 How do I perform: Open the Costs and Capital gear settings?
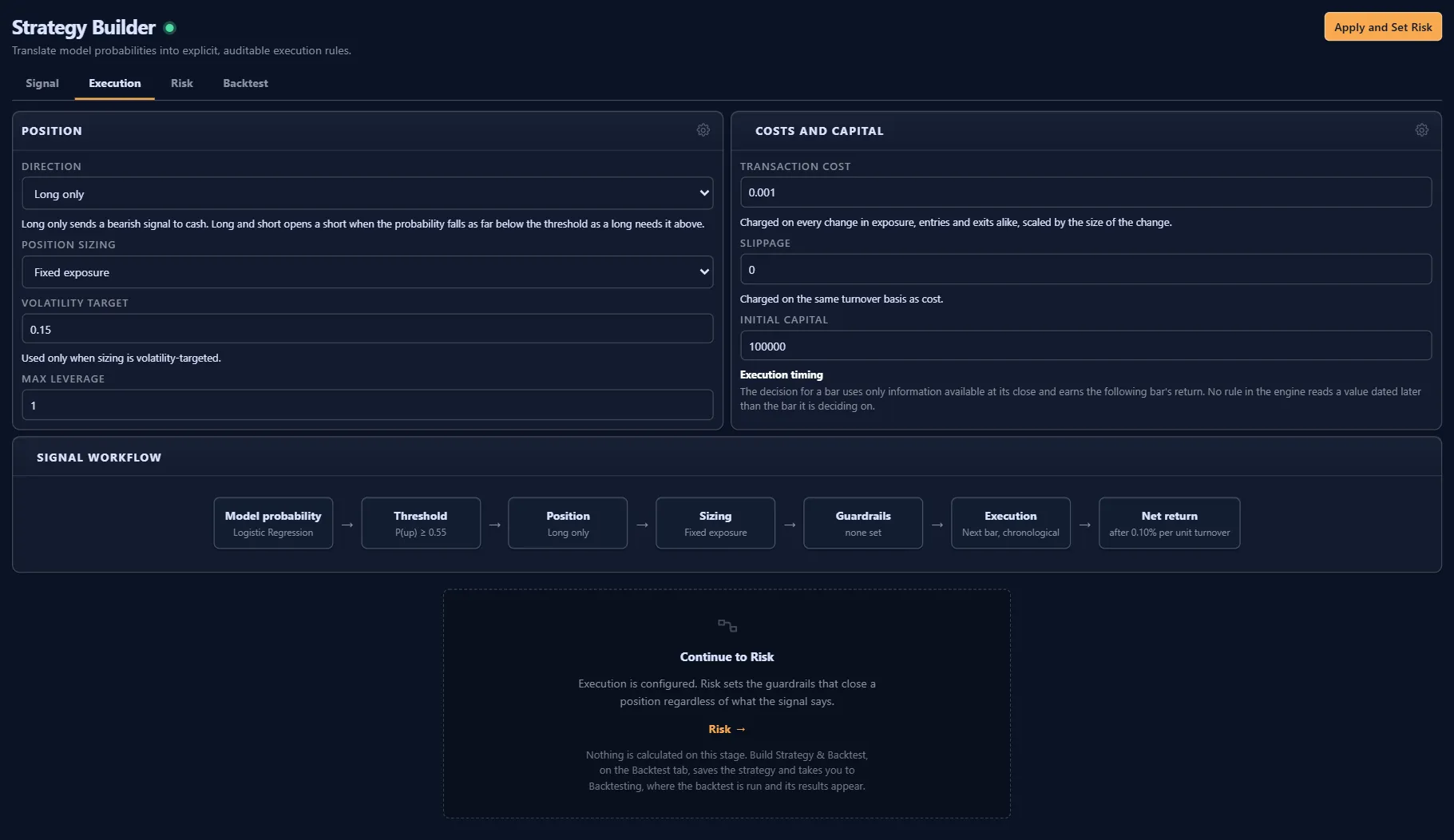(1421, 130)
